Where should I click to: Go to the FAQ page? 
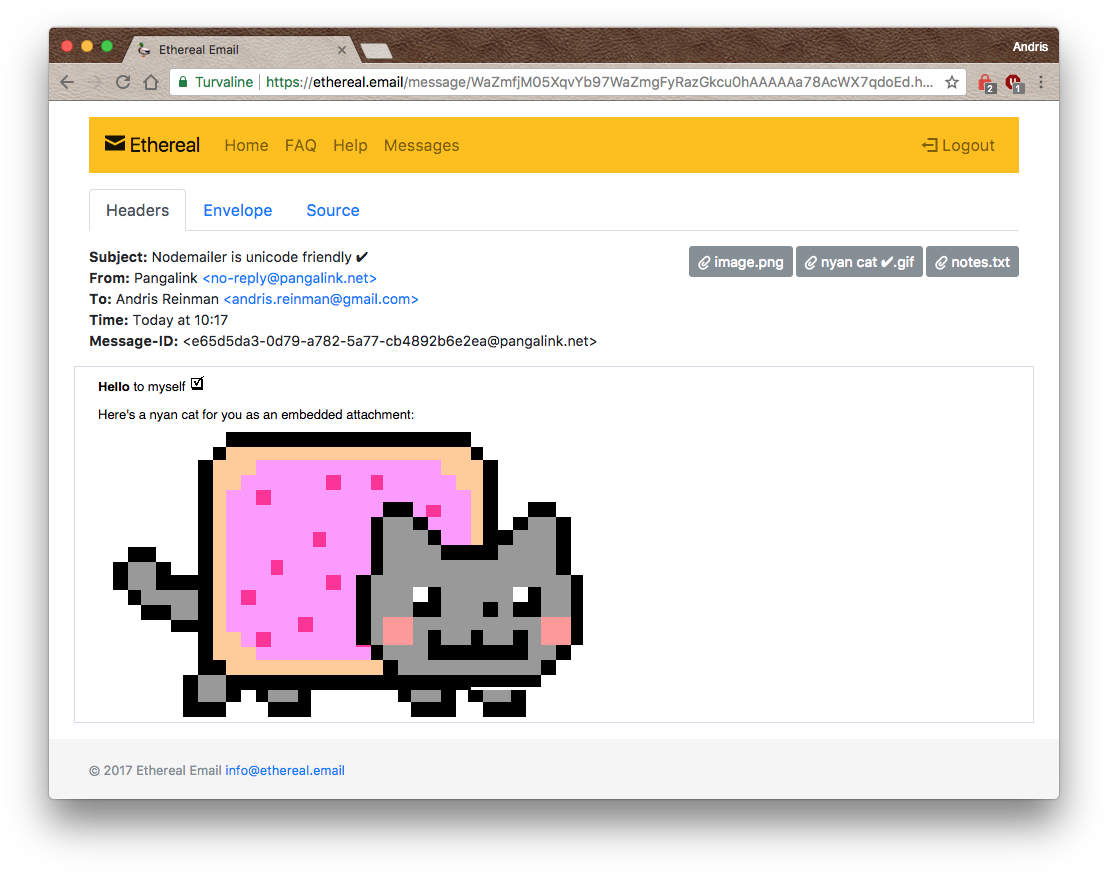300,145
